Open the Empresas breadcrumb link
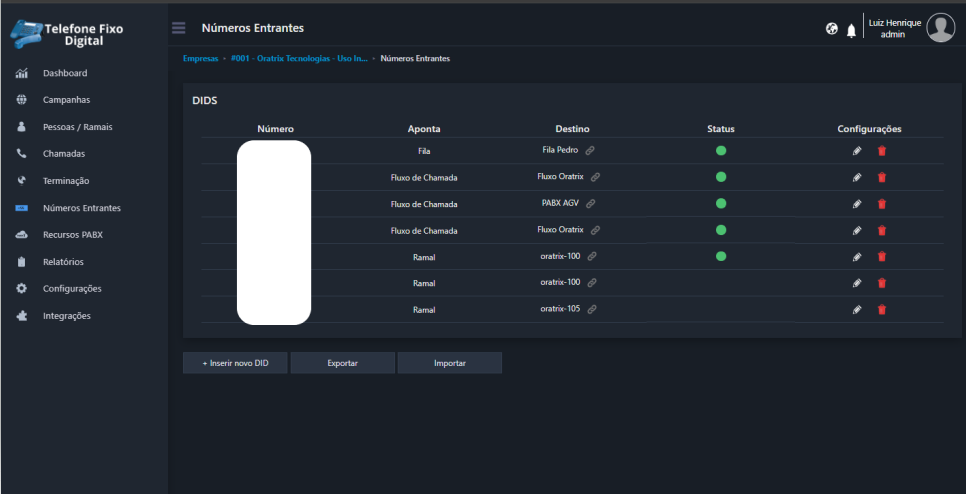 (200, 59)
